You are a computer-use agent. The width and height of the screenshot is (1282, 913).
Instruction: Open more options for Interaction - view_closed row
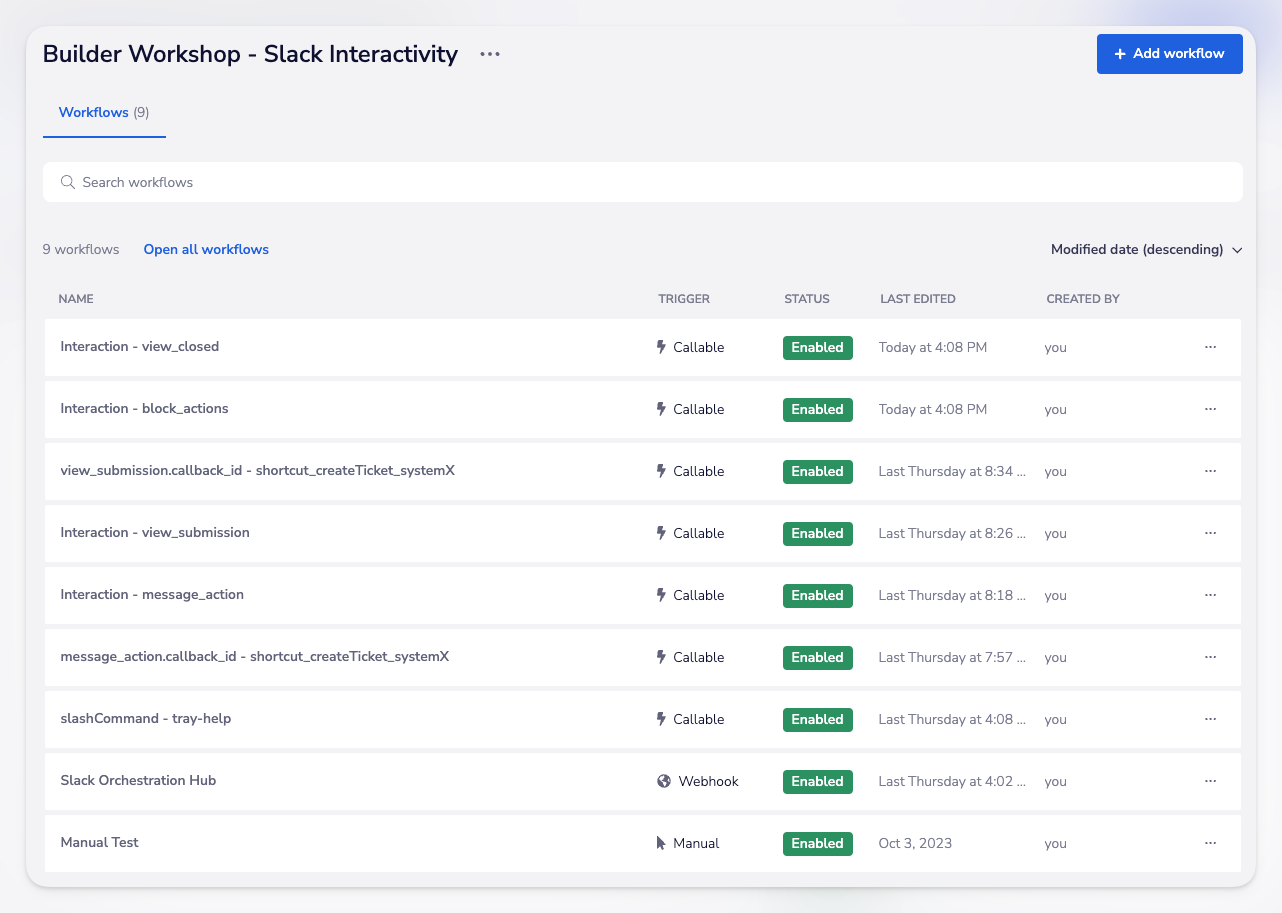pyautogui.click(x=1210, y=347)
